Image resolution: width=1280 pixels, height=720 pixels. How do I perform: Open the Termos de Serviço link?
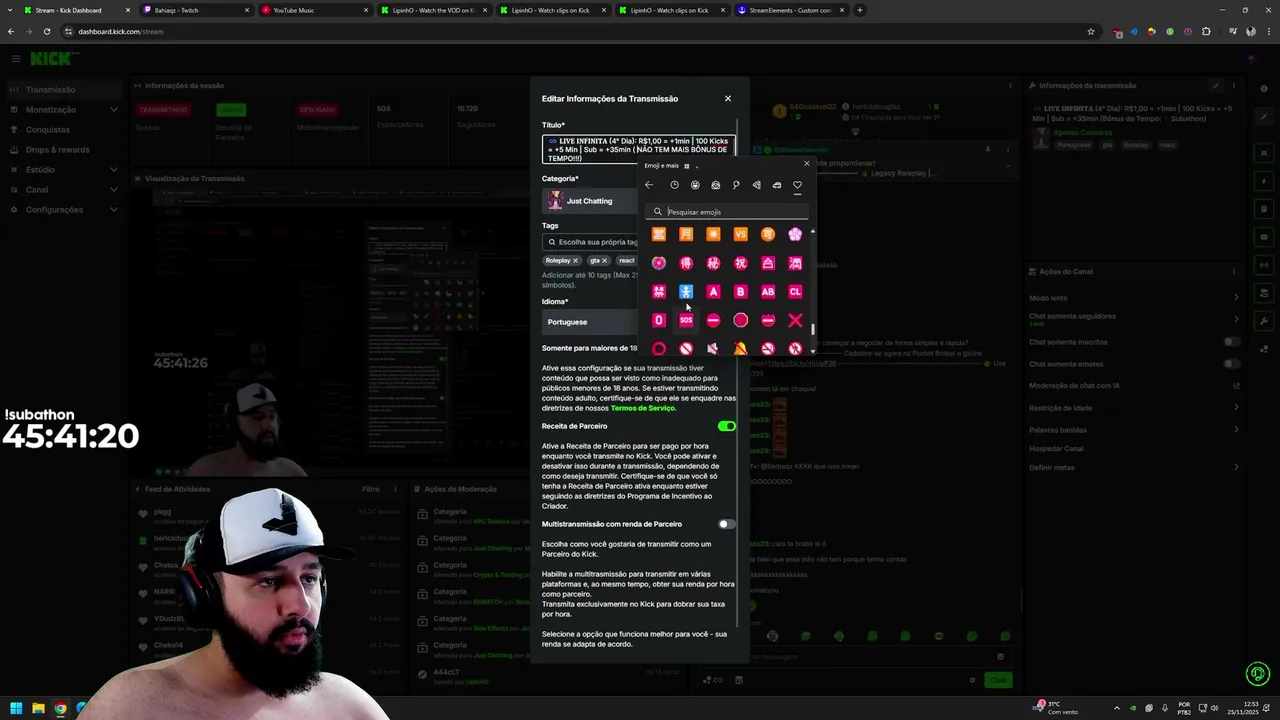point(643,408)
